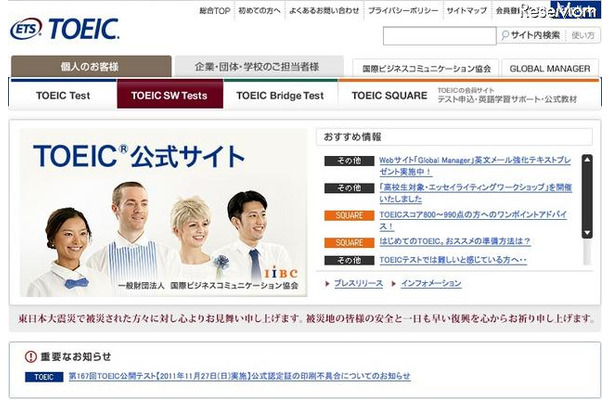Click the blue TOEIC tag in notices

point(44,377)
